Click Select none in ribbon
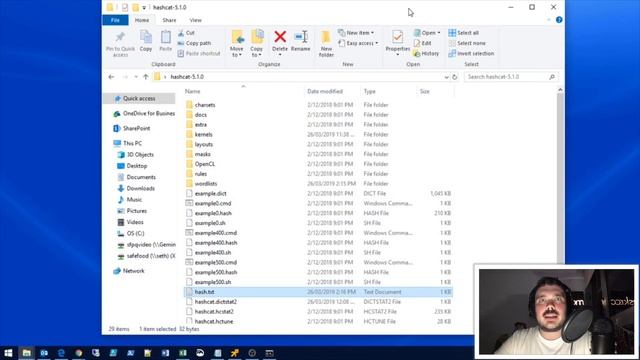640x360 pixels. [x=467, y=43]
